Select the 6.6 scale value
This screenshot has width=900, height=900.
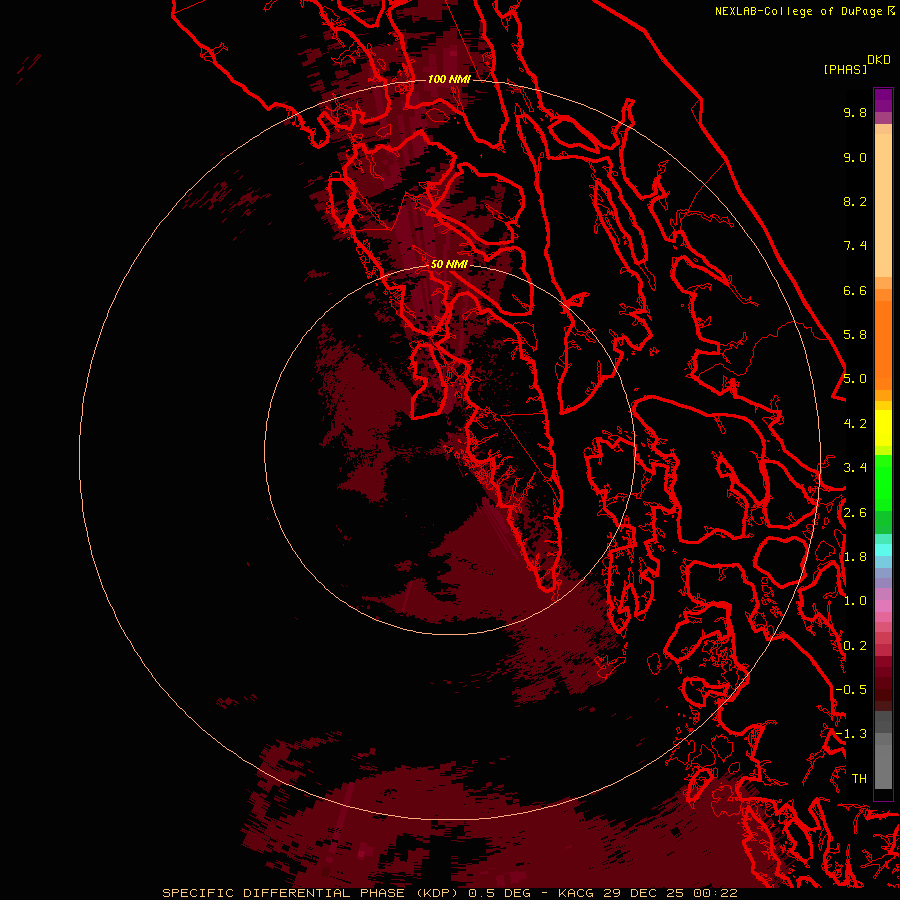point(855,290)
